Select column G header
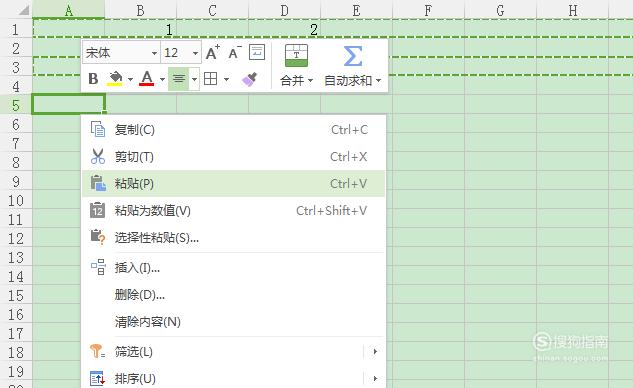The image size is (633, 388). (501, 10)
